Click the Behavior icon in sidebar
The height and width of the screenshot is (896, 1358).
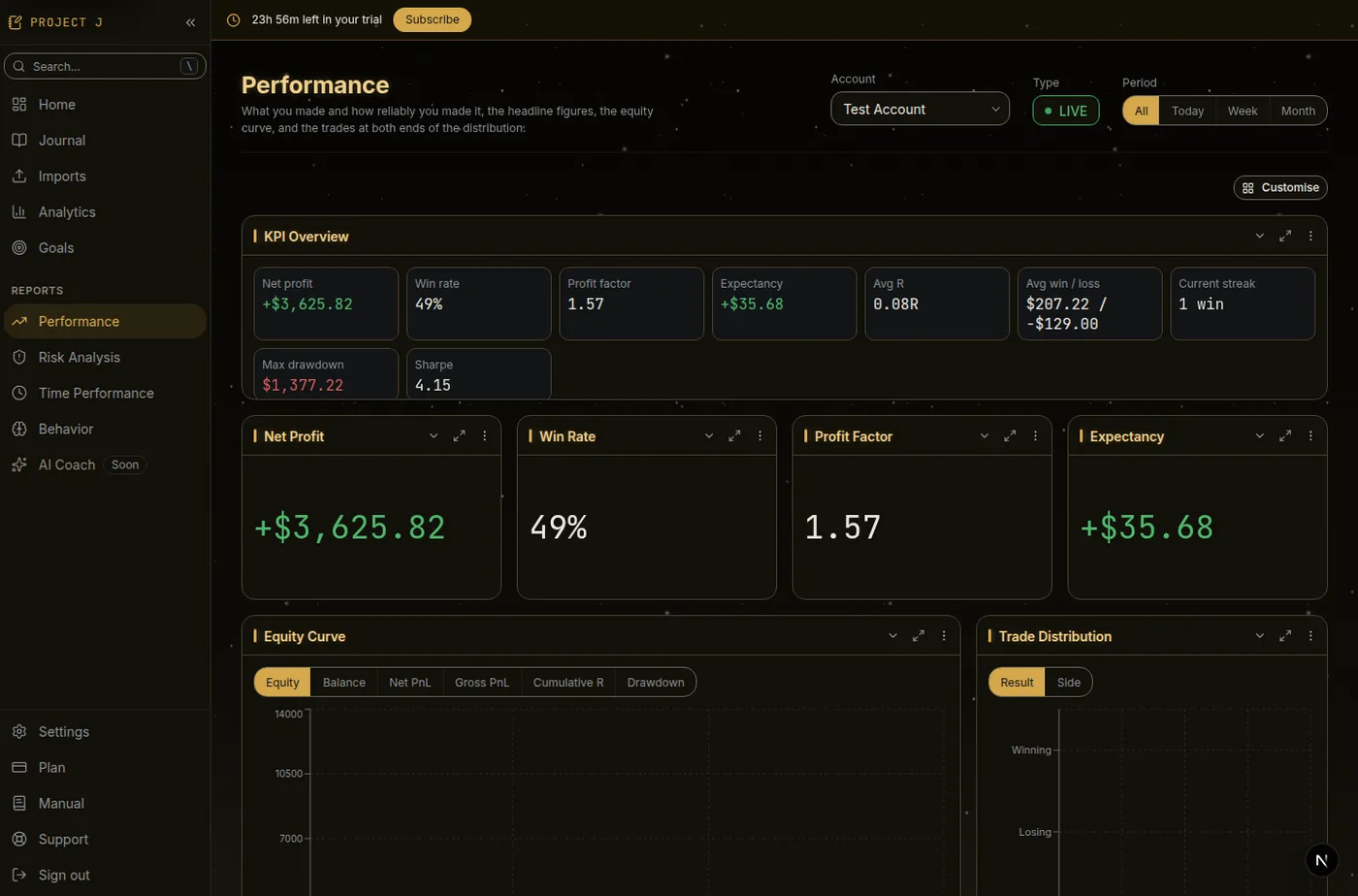[19, 430]
